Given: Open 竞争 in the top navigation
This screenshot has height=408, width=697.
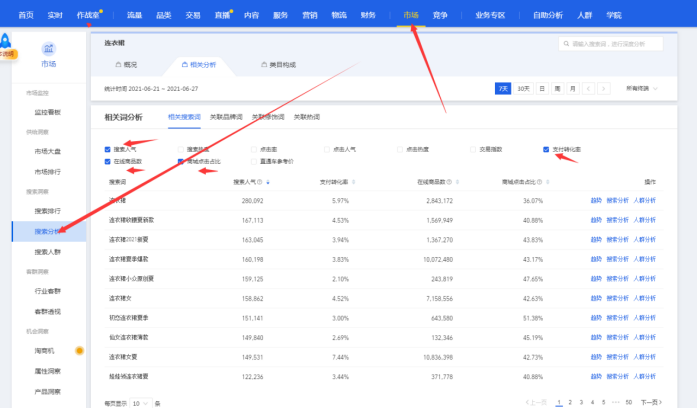Looking at the screenshot, I should coord(440,15).
